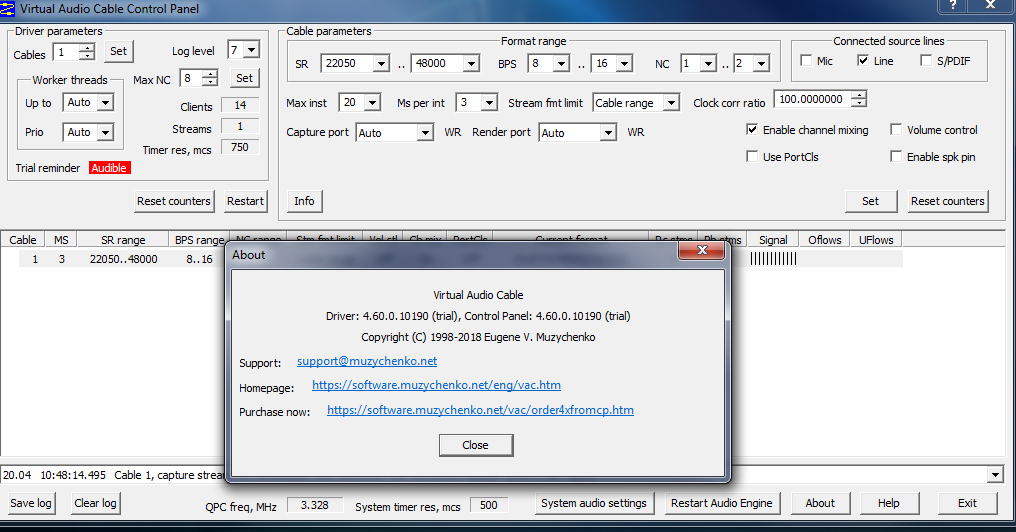Click the UFlows column header
The image size is (1016, 532).
click(x=876, y=240)
